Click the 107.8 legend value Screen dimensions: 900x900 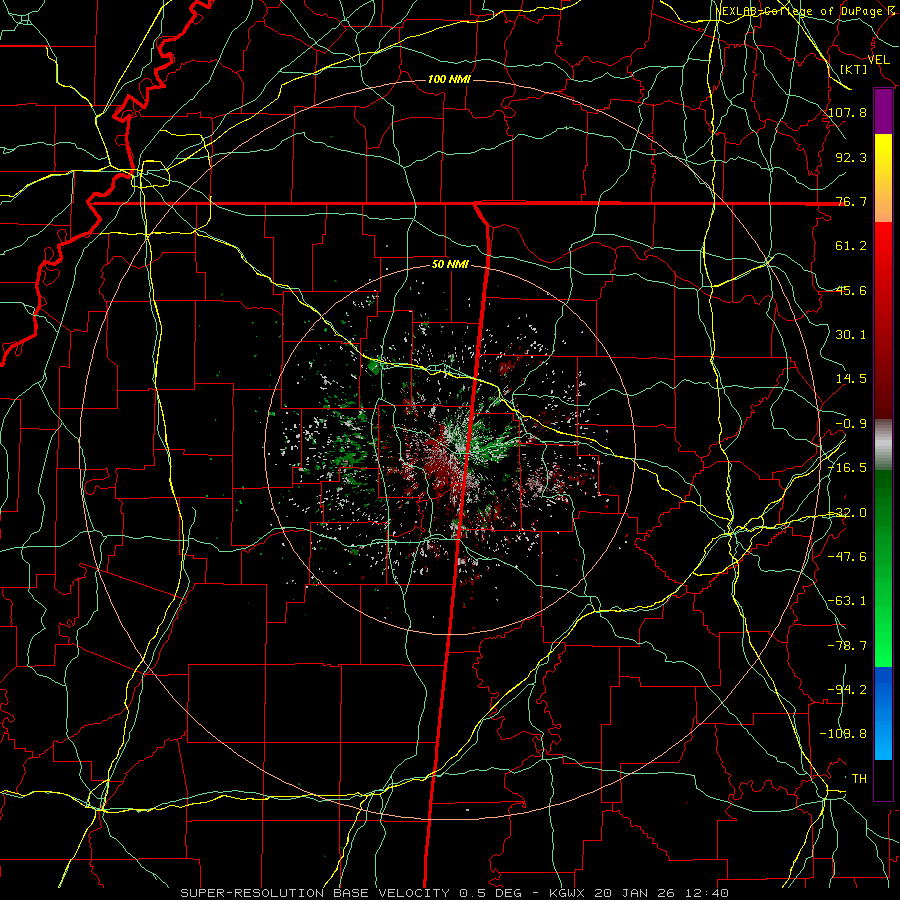coord(848,112)
